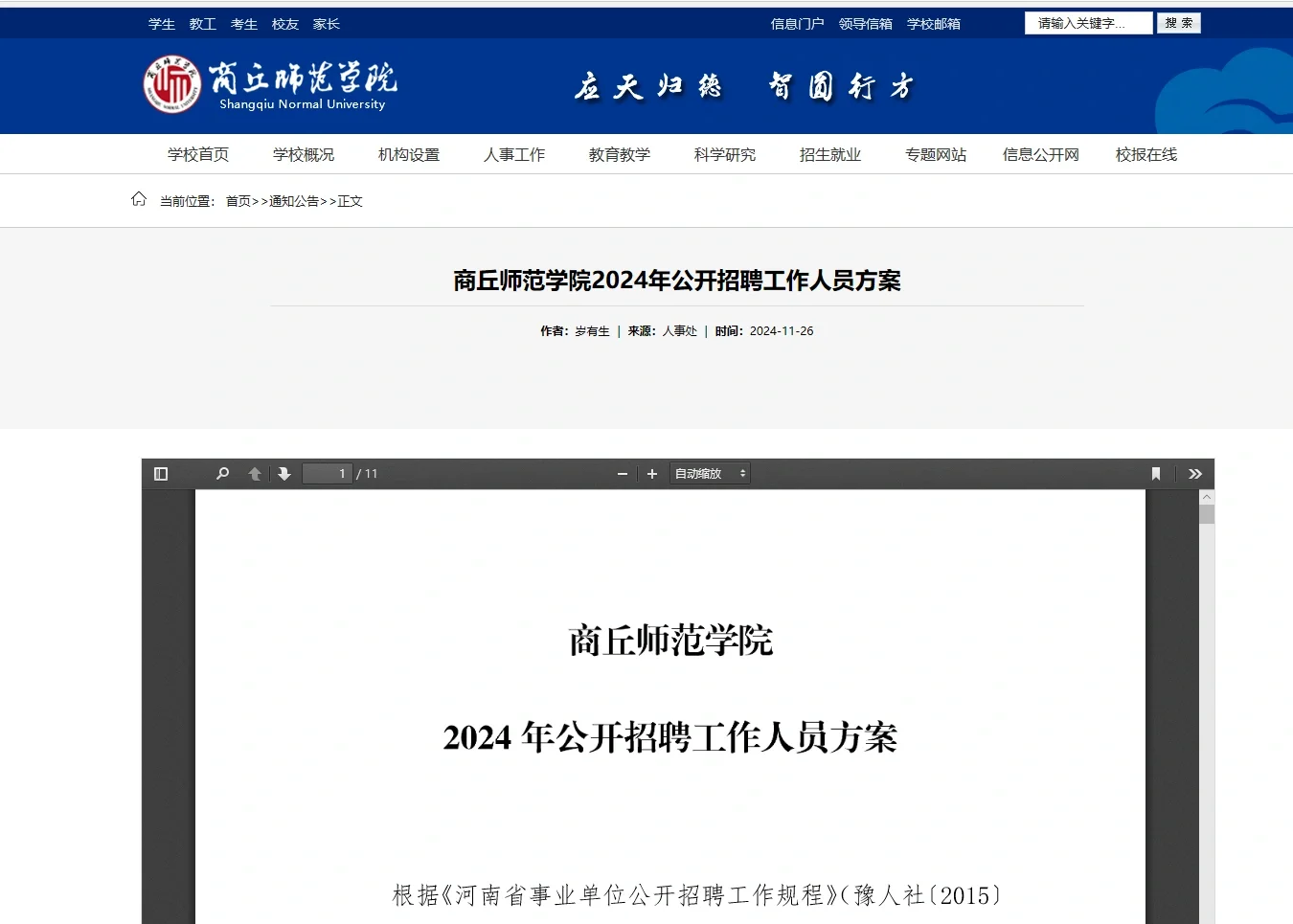The width and height of the screenshot is (1293, 924).
Task: Open the PDF find/search tool
Action: 222,474
